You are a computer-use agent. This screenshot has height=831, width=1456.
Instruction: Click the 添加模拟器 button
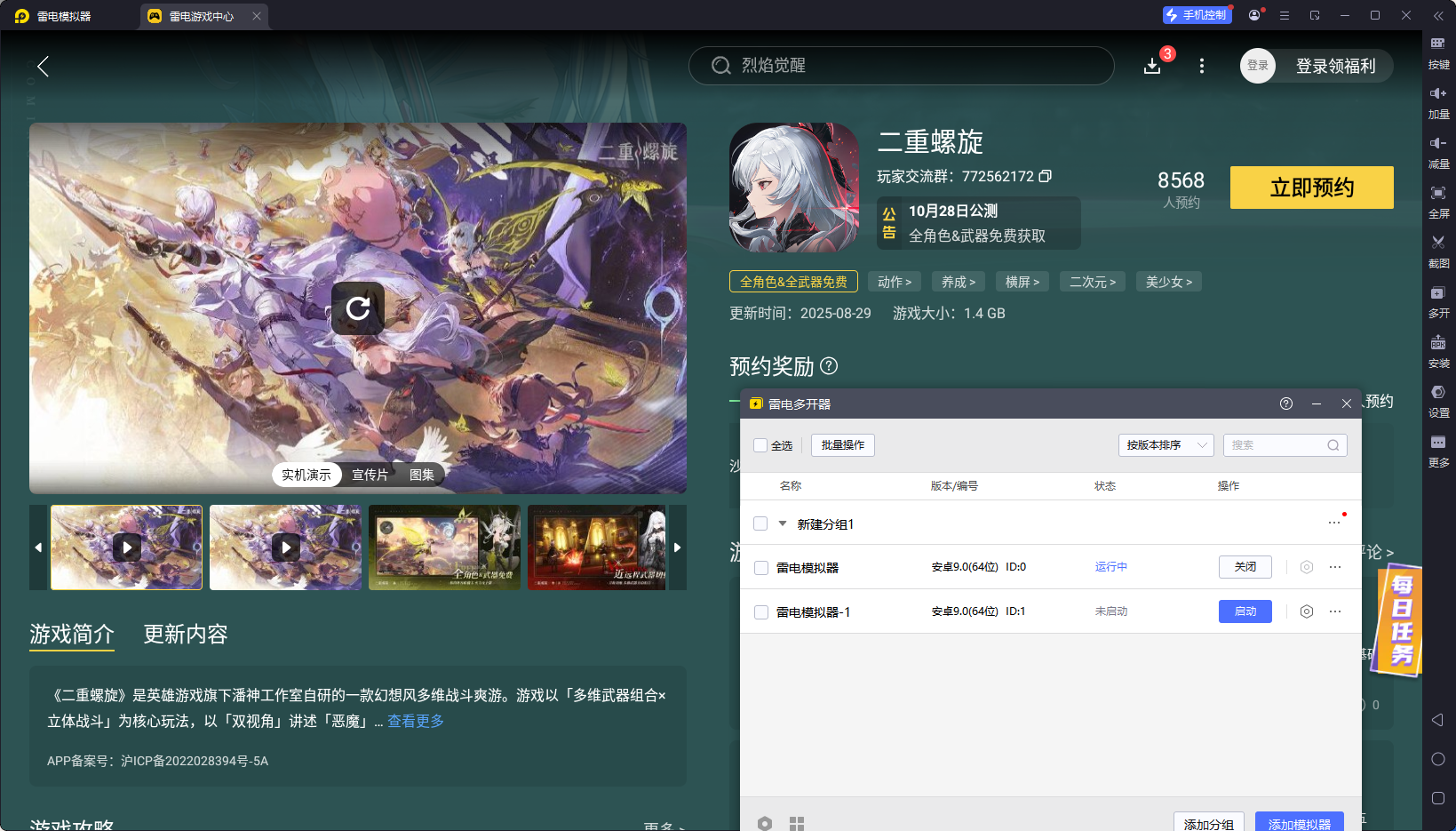(x=1300, y=822)
